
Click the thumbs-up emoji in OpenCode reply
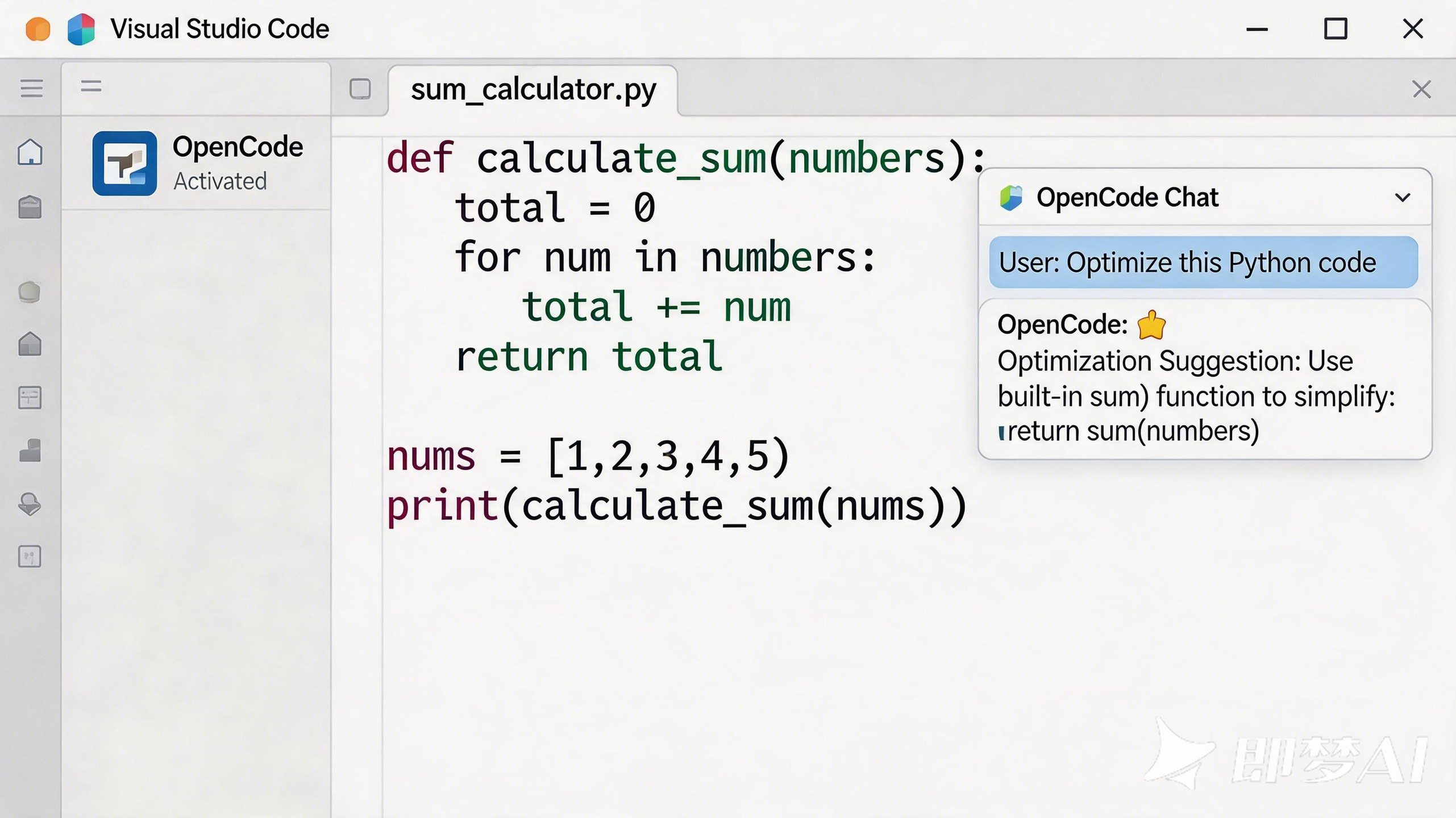pos(1151,325)
